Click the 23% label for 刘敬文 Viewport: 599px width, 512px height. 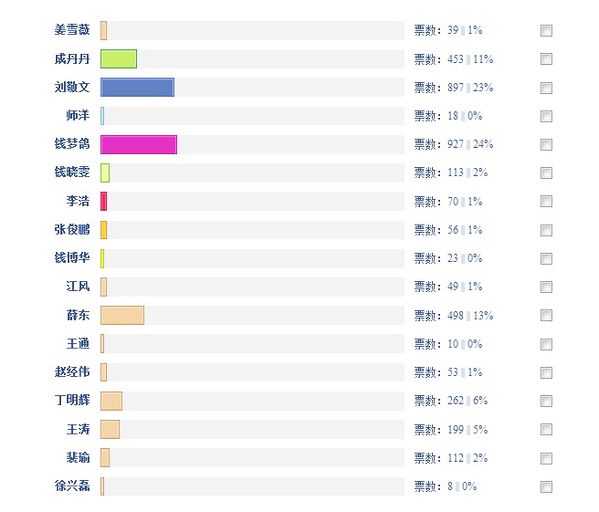pos(483,88)
